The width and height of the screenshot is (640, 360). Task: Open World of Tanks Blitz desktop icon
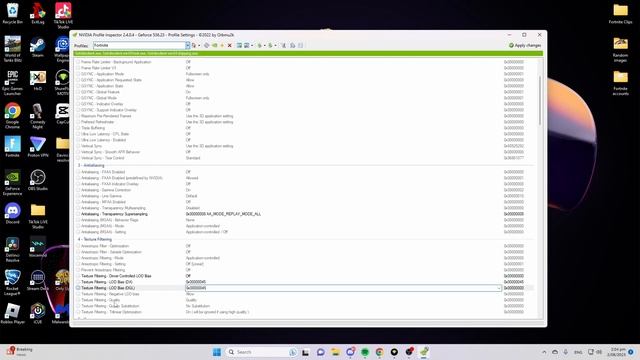coord(13,49)
